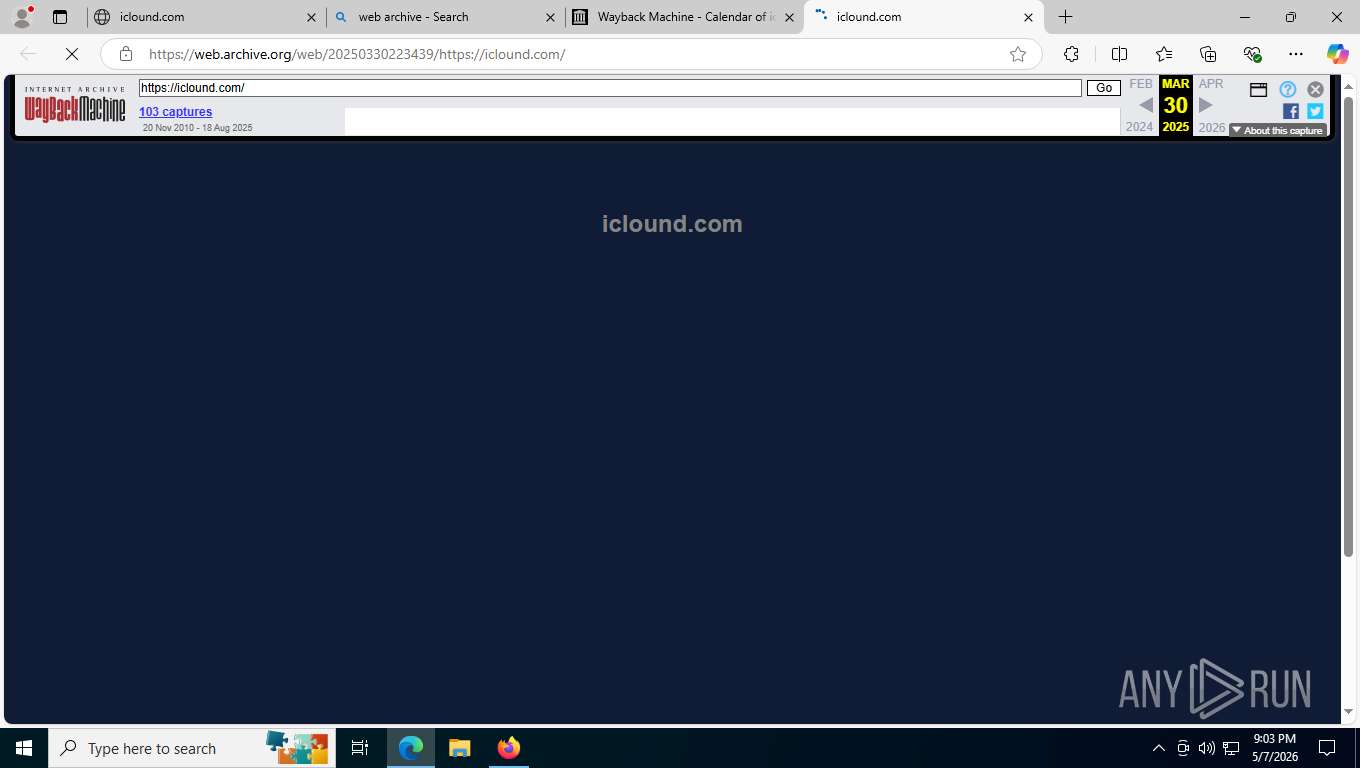
Task: Stop loading the page
Action: [x=72, y=54]
